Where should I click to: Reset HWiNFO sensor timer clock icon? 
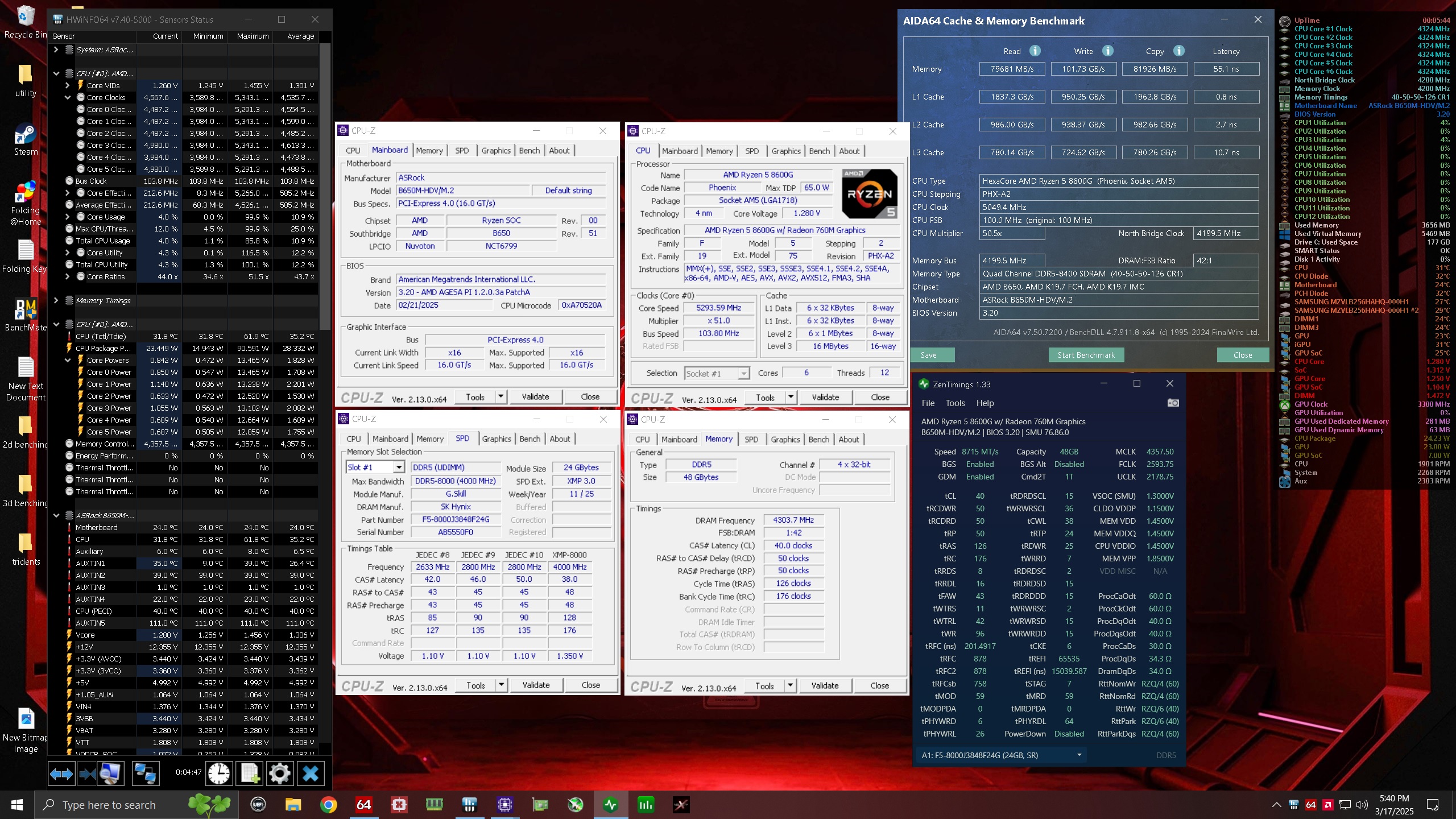coord(219,773)
